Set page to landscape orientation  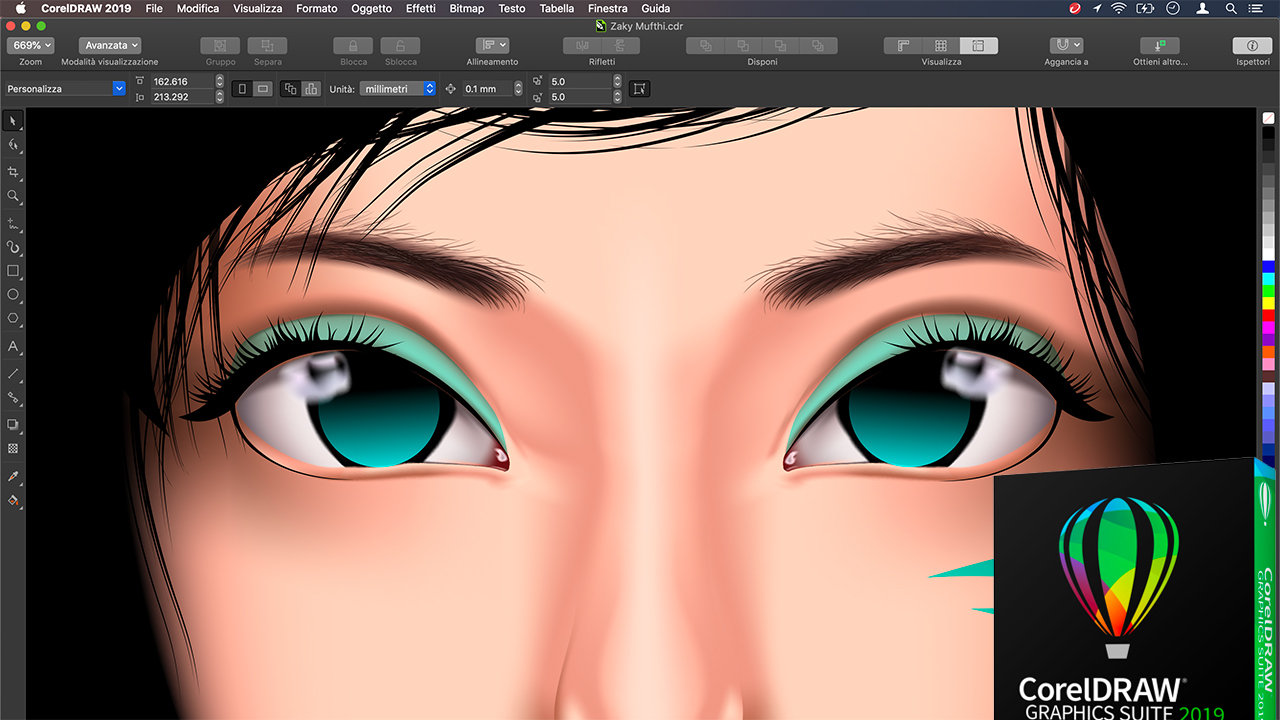pyautogui.click(x=262, y=89)
